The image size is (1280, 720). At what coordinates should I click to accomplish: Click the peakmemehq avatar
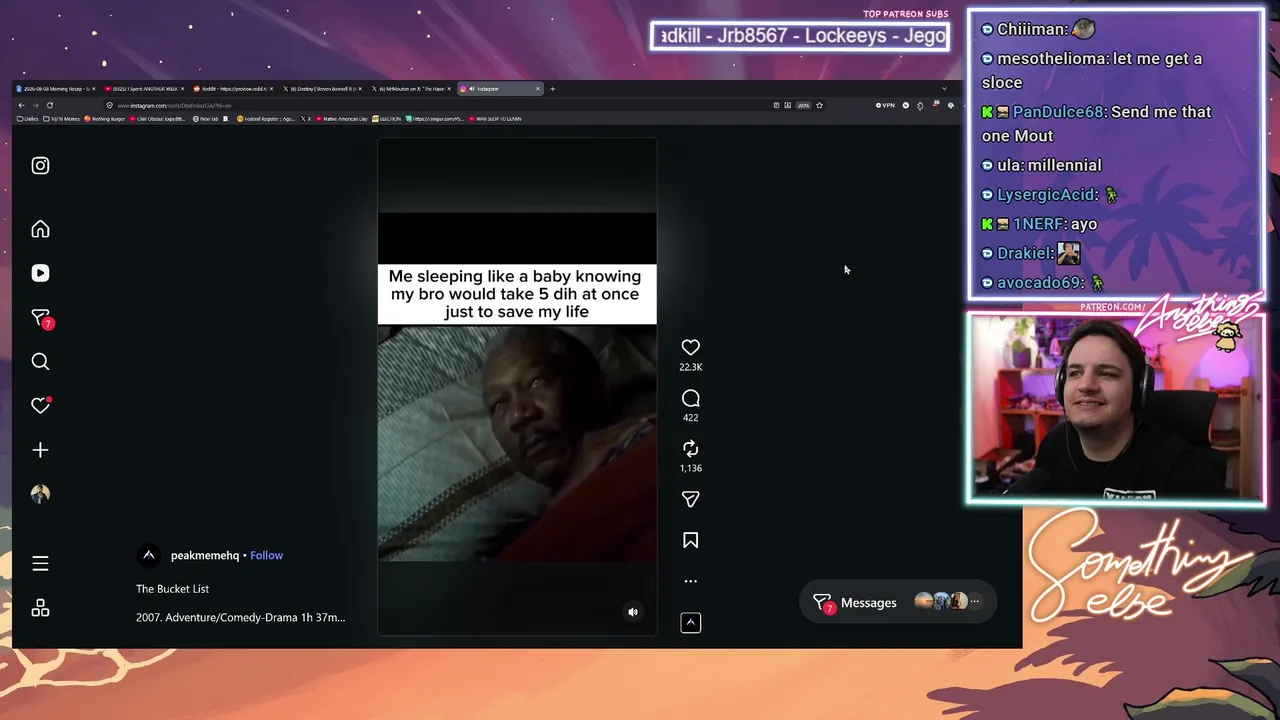[x=149, y=555]
